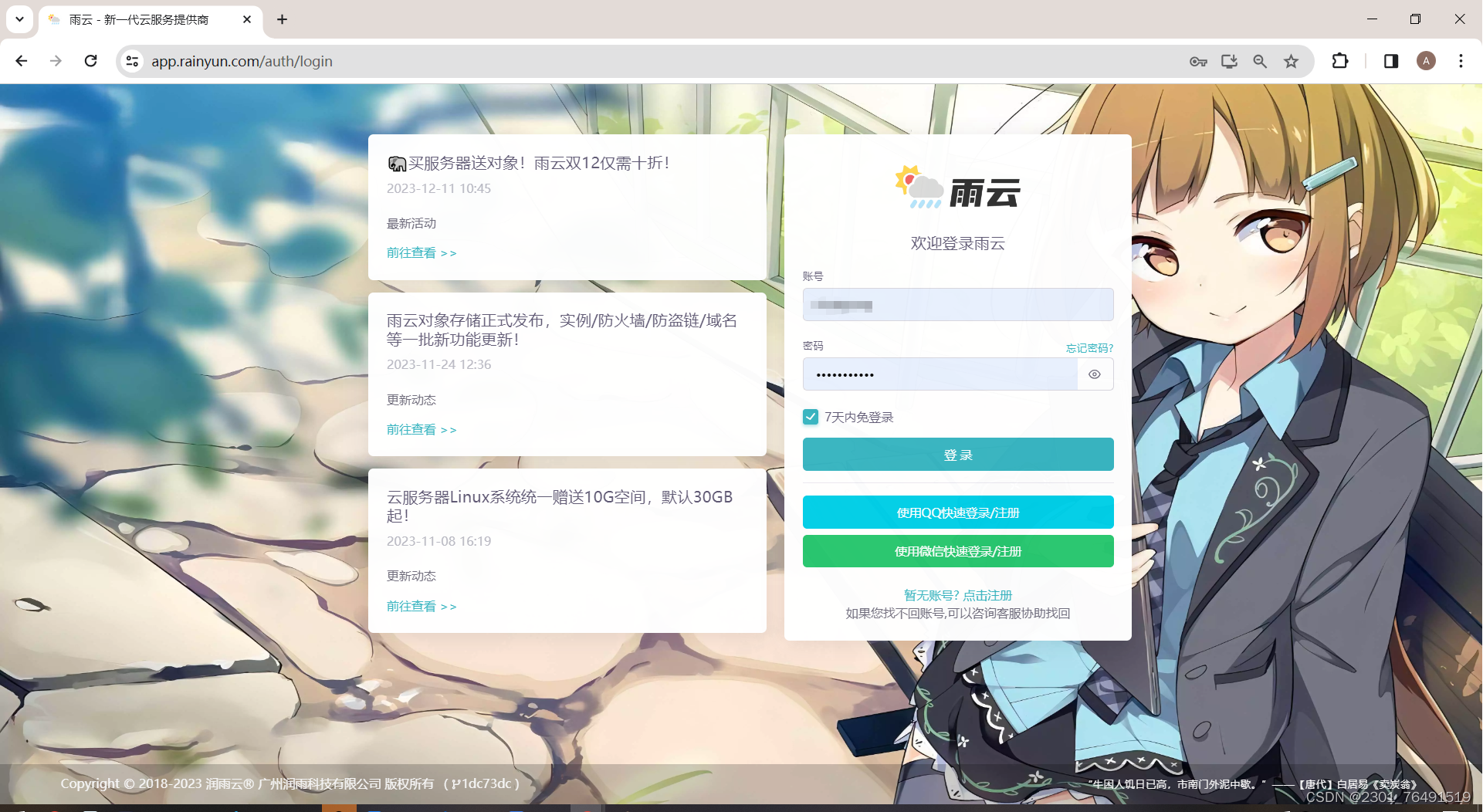Click the date 2023-12-11 10:45

click(x=438, y=188)
